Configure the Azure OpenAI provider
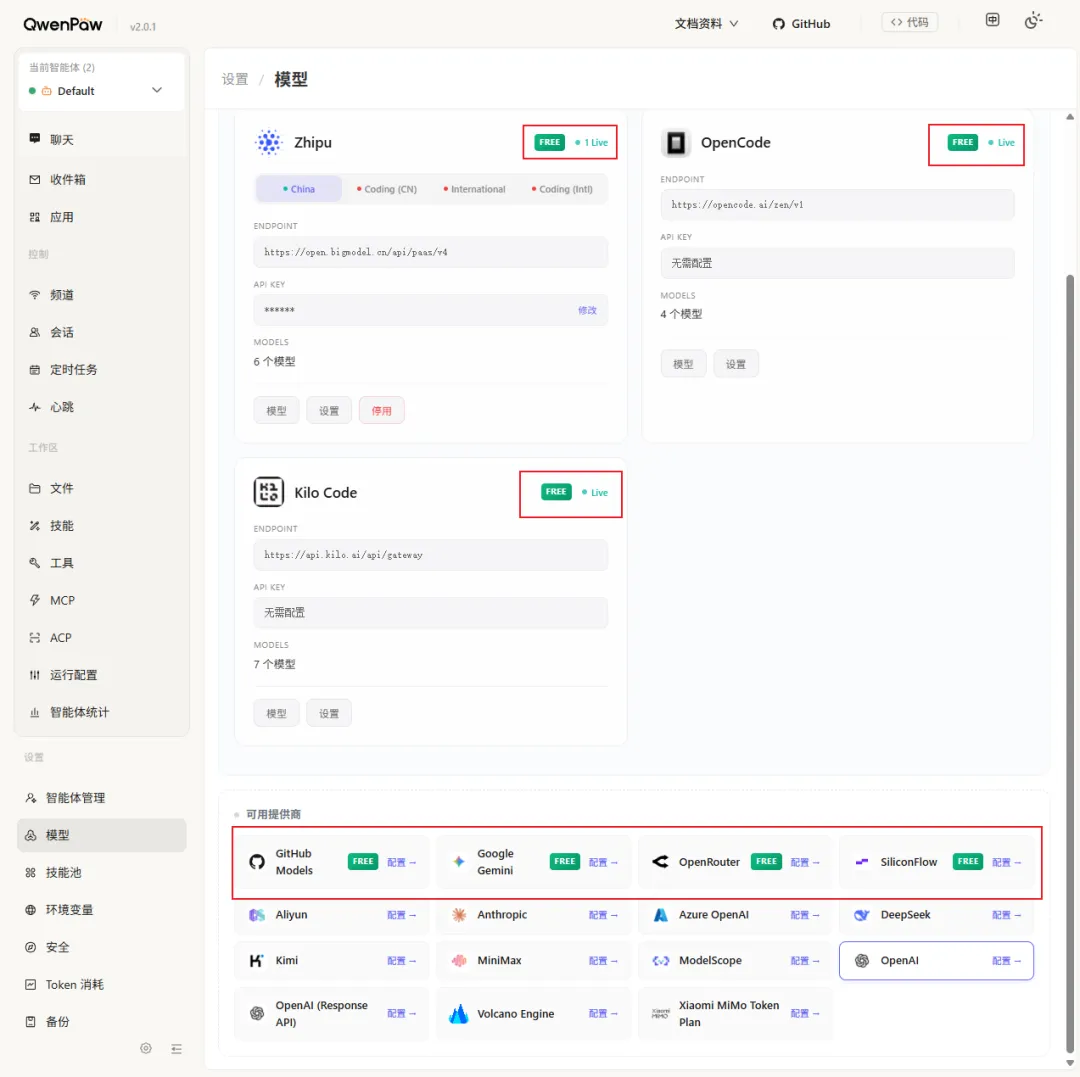 click(804, 915)
